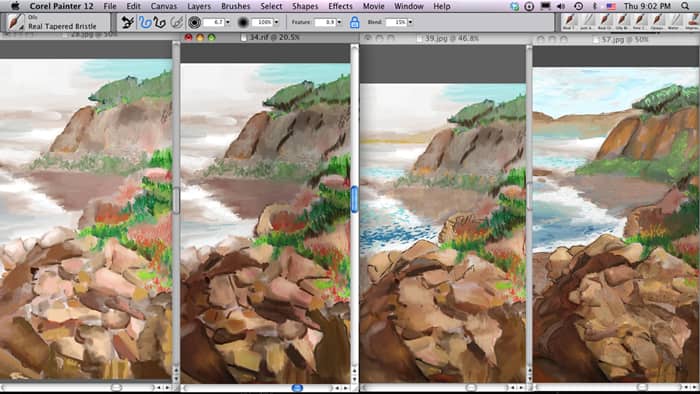Select the seventh recent brush in the strip

click(x=675, y=21)
